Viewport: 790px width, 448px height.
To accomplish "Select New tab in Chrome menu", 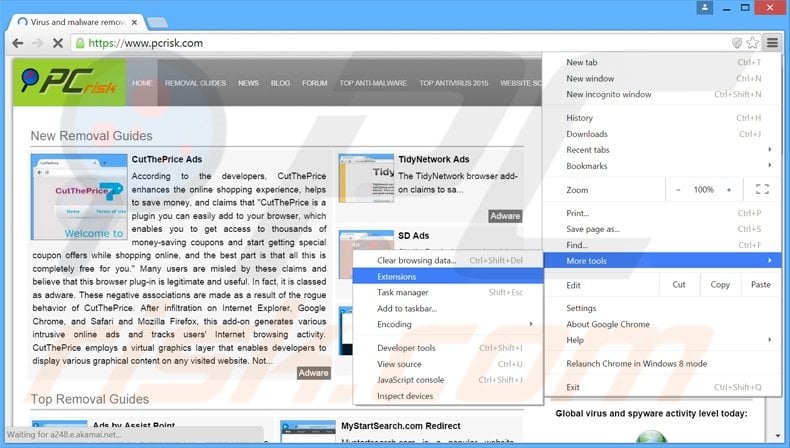I will 663,62.
